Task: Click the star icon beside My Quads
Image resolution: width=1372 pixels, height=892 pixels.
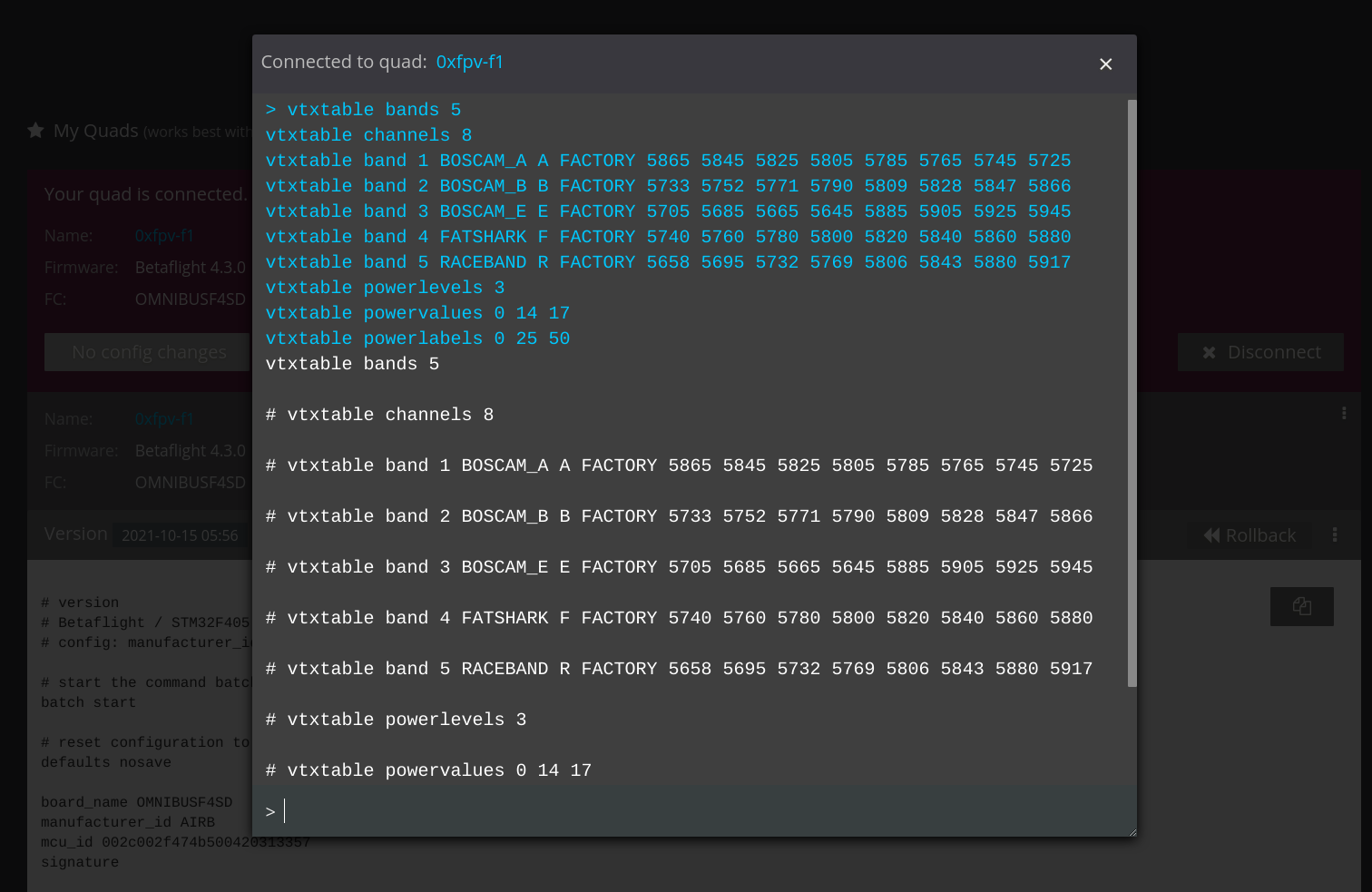Action: 35,131
